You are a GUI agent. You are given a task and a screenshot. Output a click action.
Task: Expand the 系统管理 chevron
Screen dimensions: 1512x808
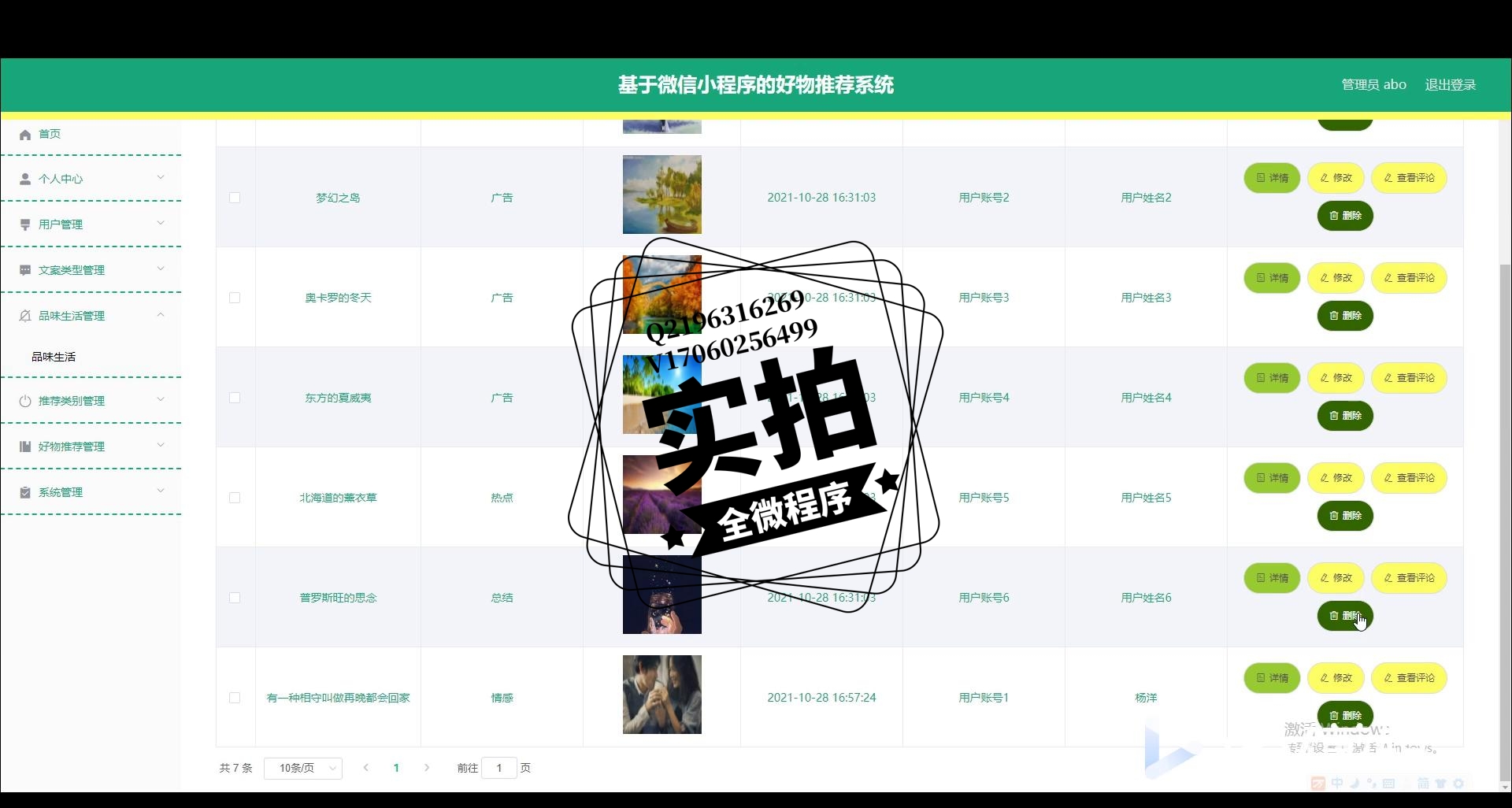pos(161,491)
